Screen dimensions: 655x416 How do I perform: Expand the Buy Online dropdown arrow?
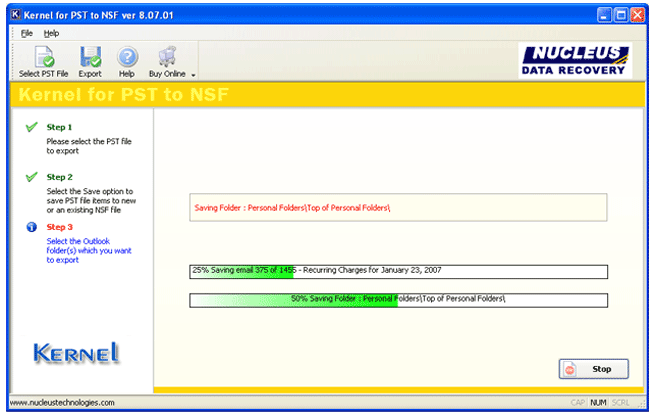coord(193,75)
